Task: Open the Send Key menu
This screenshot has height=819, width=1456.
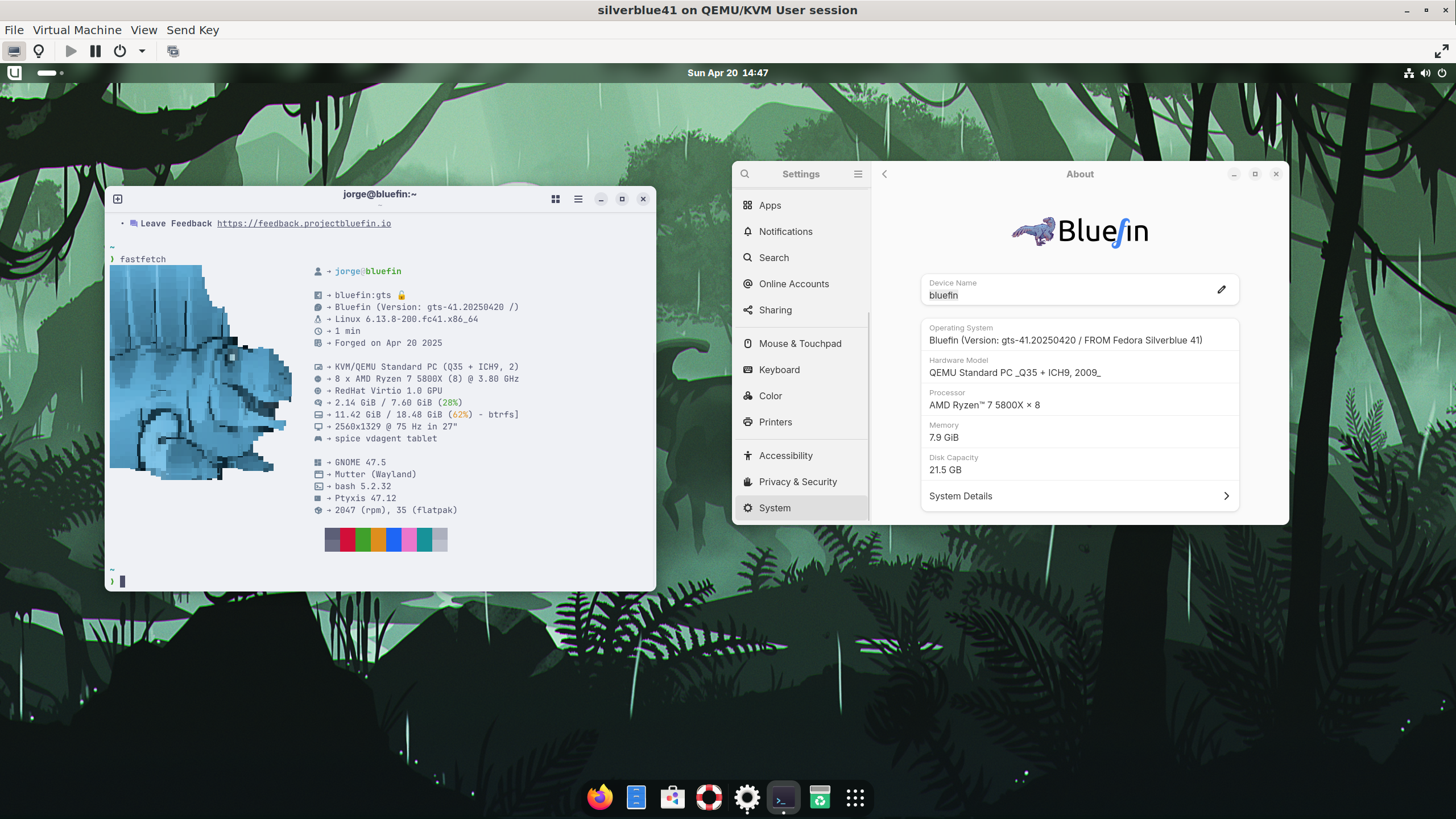Action: pyautogui.click(x=192, y=30)
